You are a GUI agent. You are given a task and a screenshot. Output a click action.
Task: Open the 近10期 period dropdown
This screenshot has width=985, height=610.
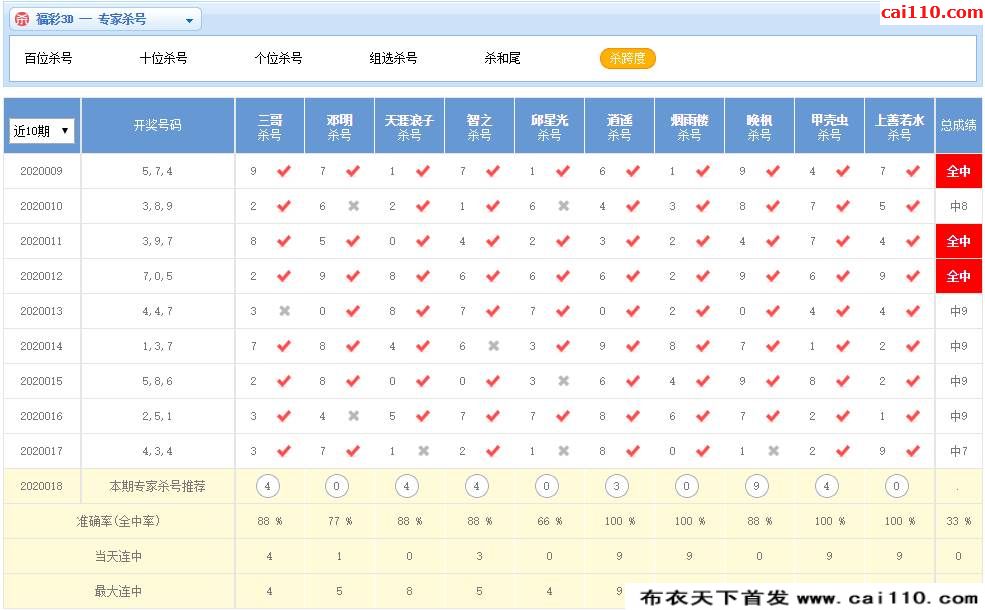[x=41, y=131]
